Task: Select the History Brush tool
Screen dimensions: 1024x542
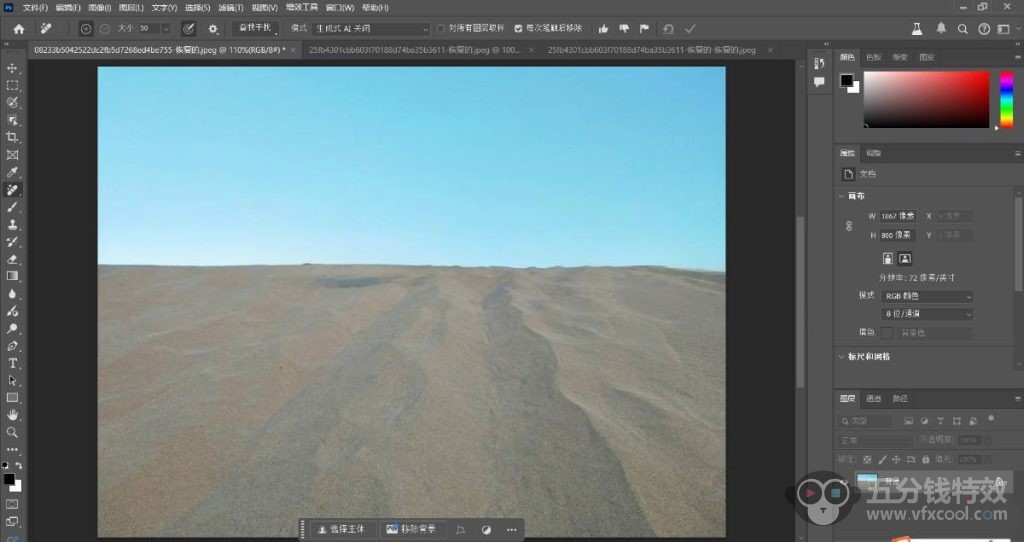Action: tap(12, 242)
